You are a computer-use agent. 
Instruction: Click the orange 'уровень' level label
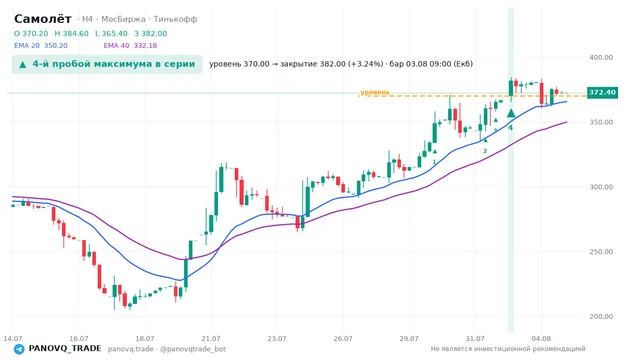click(x=375, y=92)
